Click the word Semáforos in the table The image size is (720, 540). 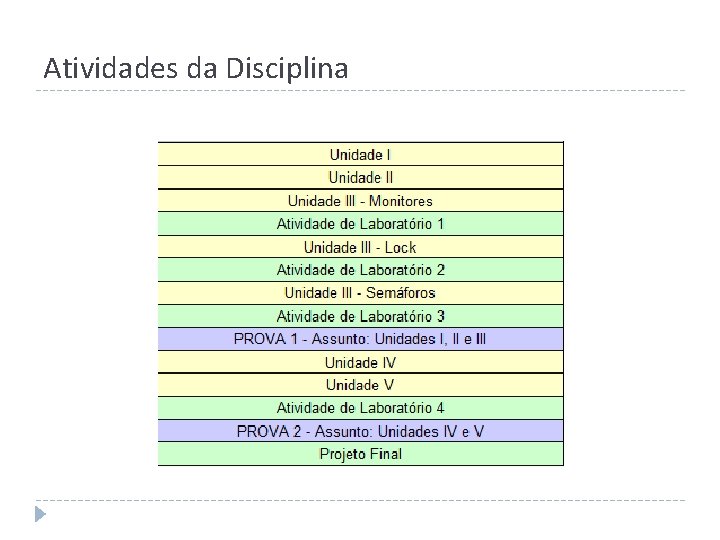click(x=400, y=293)
